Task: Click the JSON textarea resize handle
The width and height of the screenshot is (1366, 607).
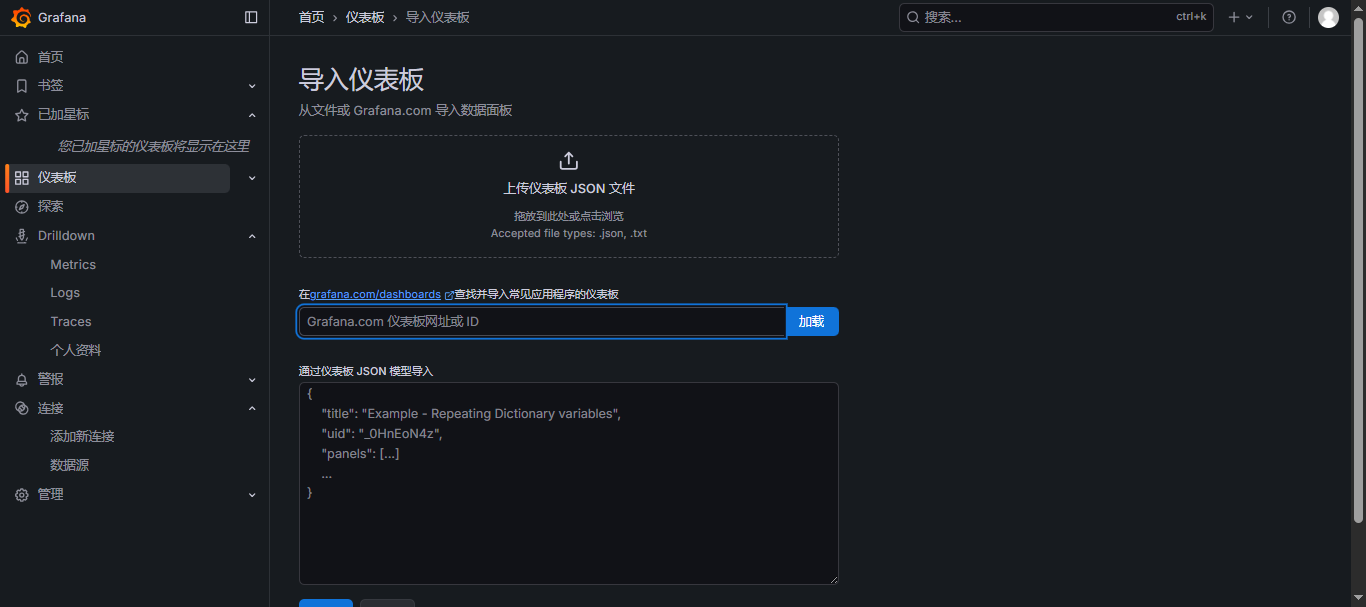Action: click(833, 579)
